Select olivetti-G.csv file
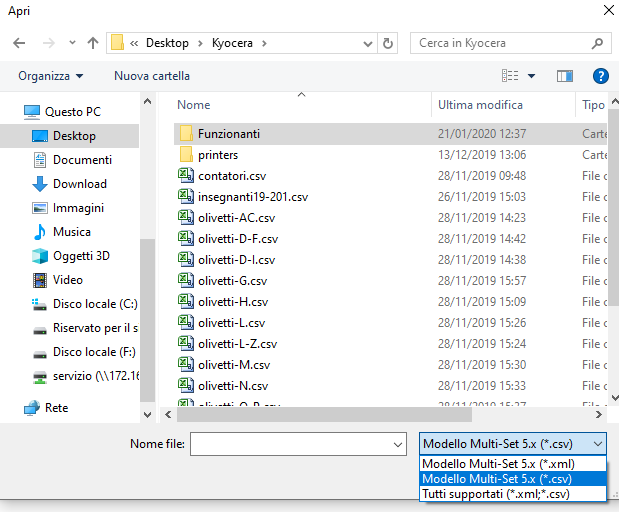The width and height of the screenshot is (619, 512). tap(233, 281)
